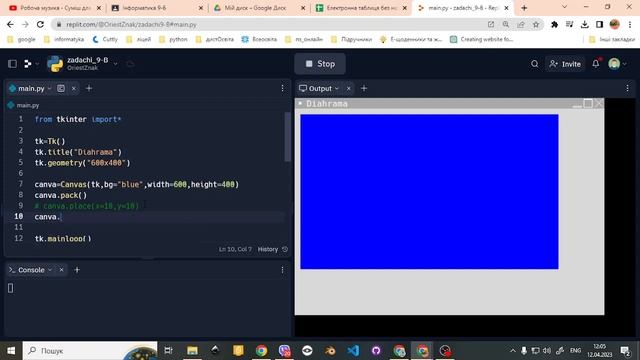Add a new tab in Output pane

pos(364,88)
